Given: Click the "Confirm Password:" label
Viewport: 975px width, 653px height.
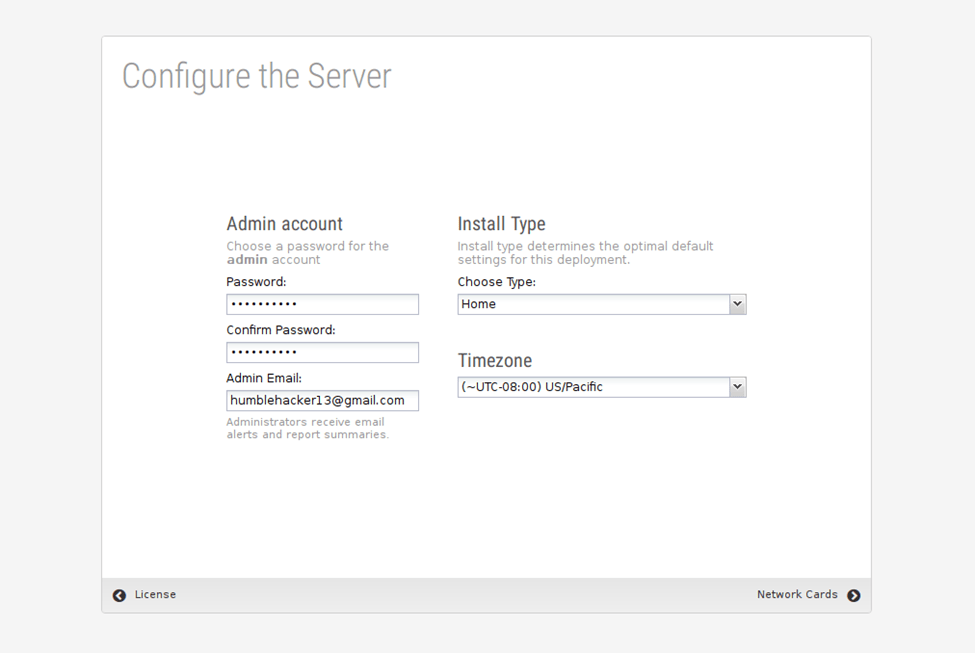Looking at the screenshot, I should (x=281, y=330).
